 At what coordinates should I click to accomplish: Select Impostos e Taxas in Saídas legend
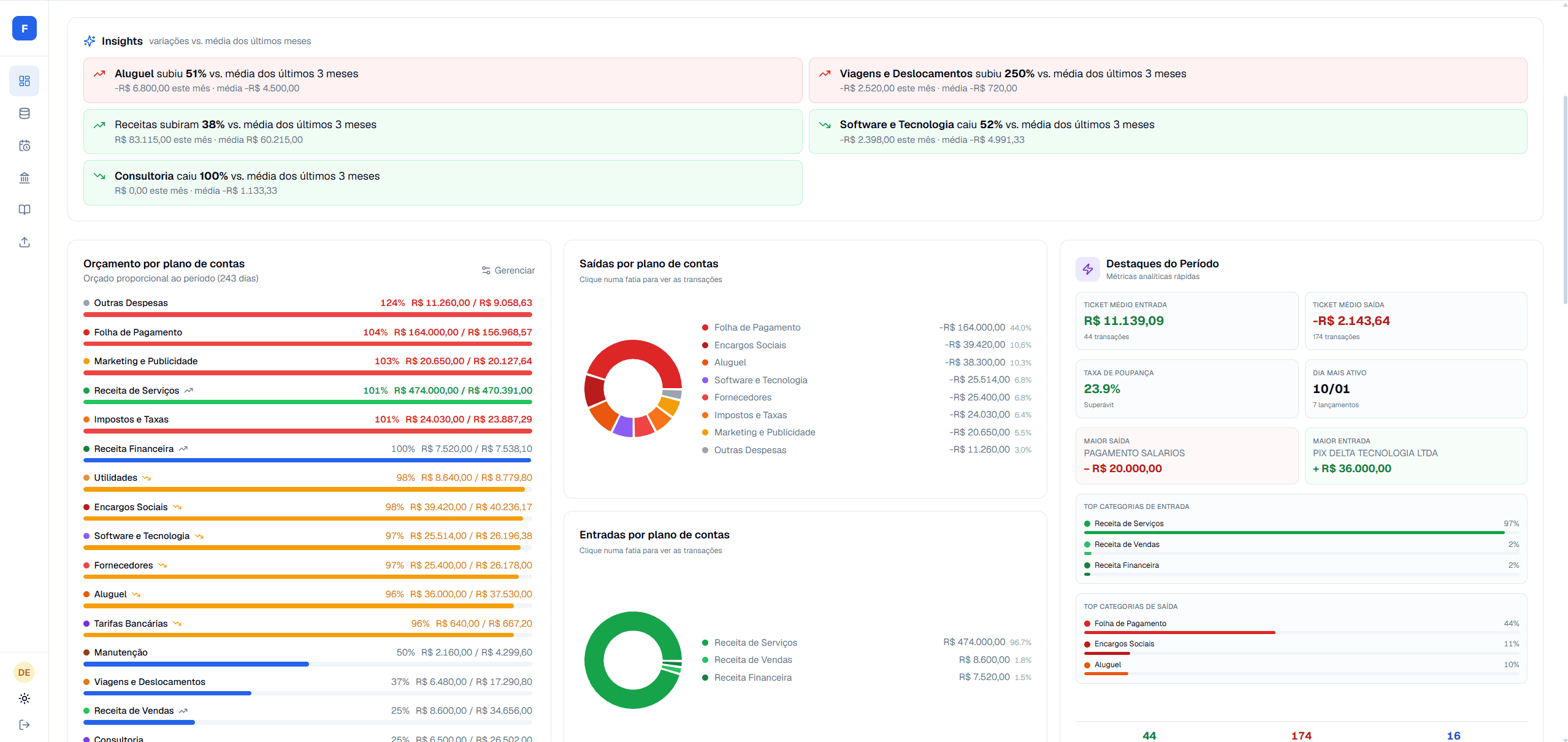[x=751, y=415]
